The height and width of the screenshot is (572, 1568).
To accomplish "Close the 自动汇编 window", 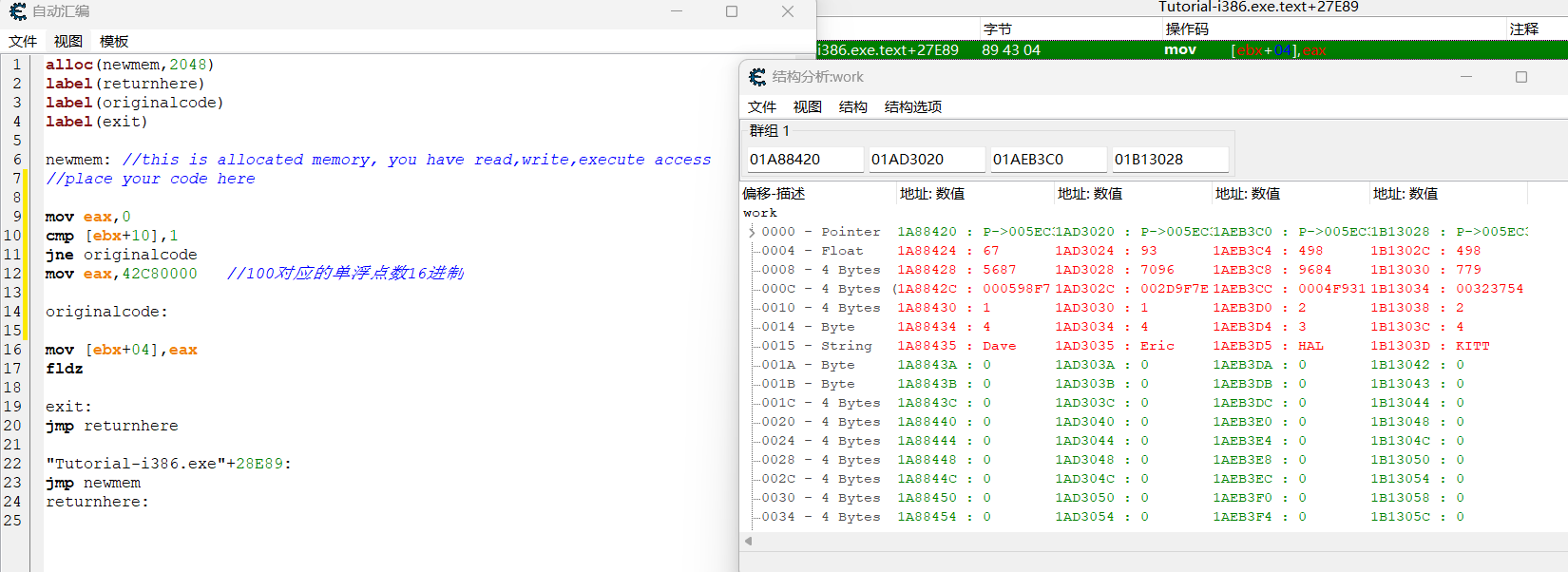I will (787, 11).
